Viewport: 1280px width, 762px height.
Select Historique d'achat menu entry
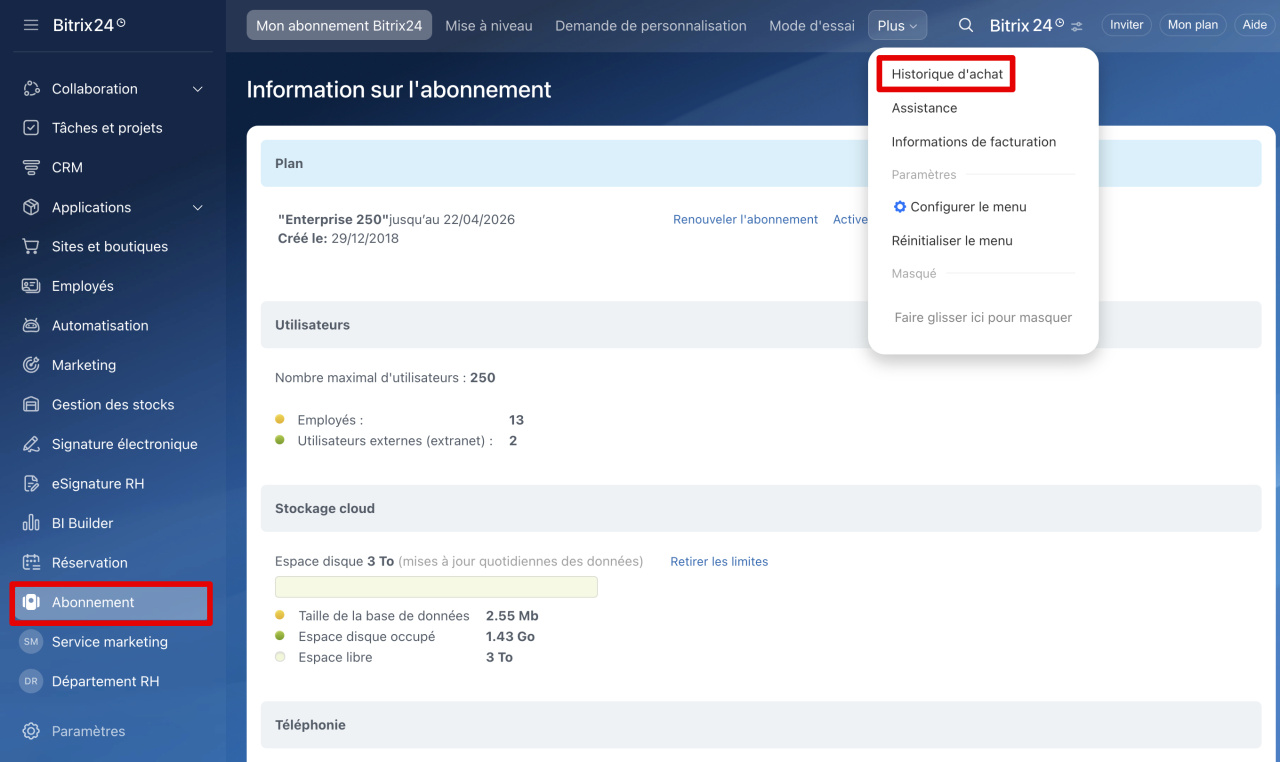(x=946, y=74)
